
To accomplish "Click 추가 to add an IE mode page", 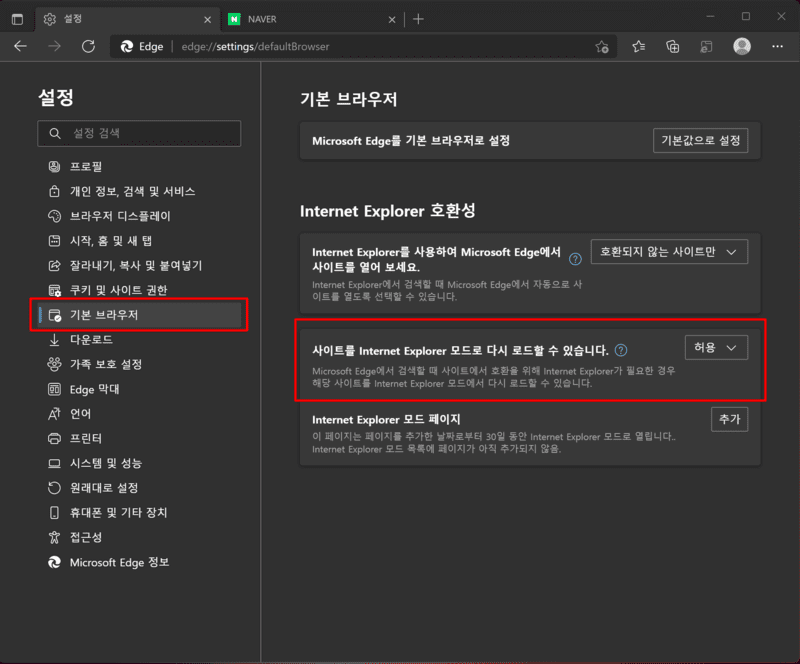I will pos(730,420).
